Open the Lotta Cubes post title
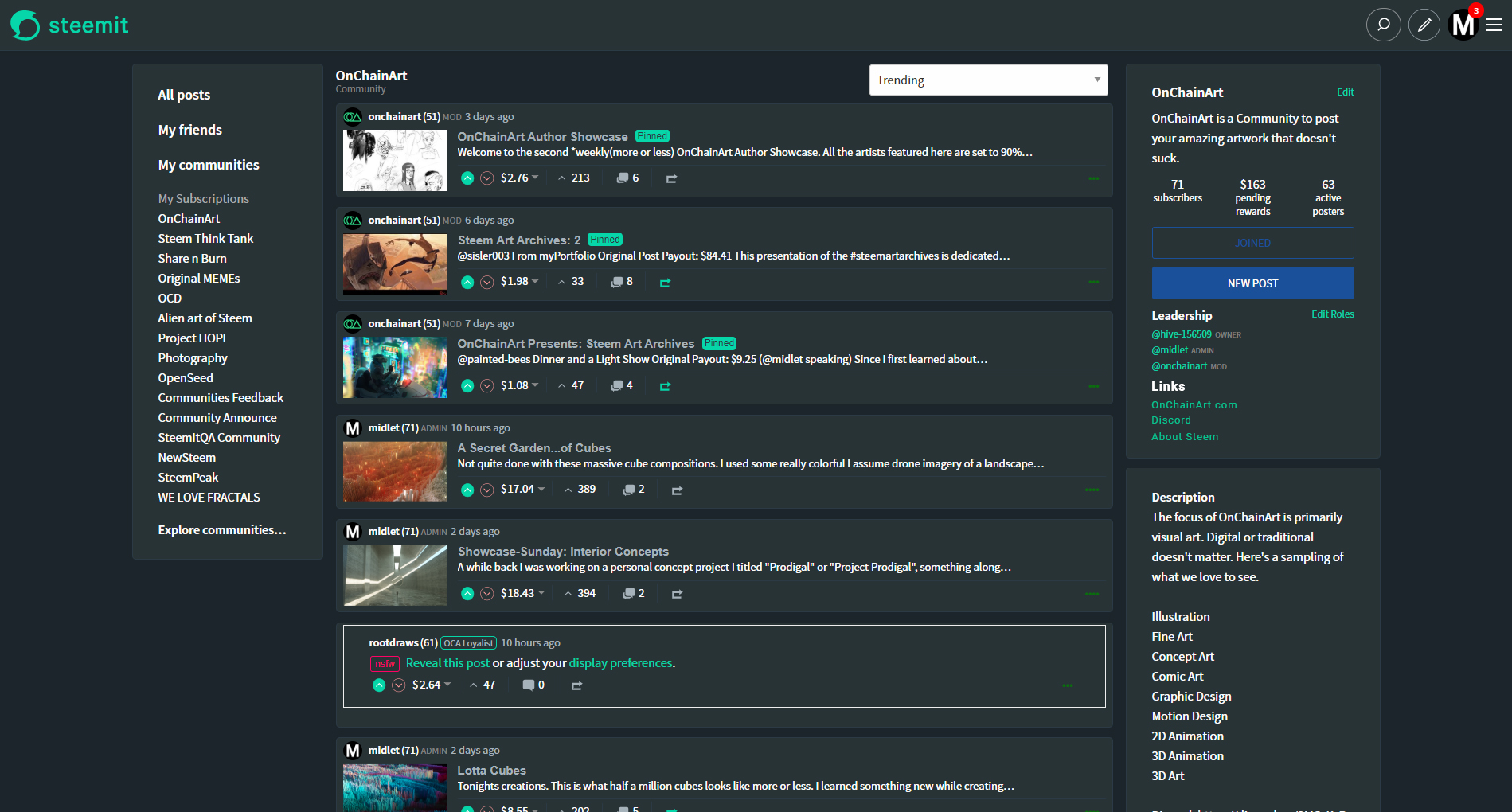Viewport: 1512px width, 812px height. pyautogui.click(x=491, y=771)
